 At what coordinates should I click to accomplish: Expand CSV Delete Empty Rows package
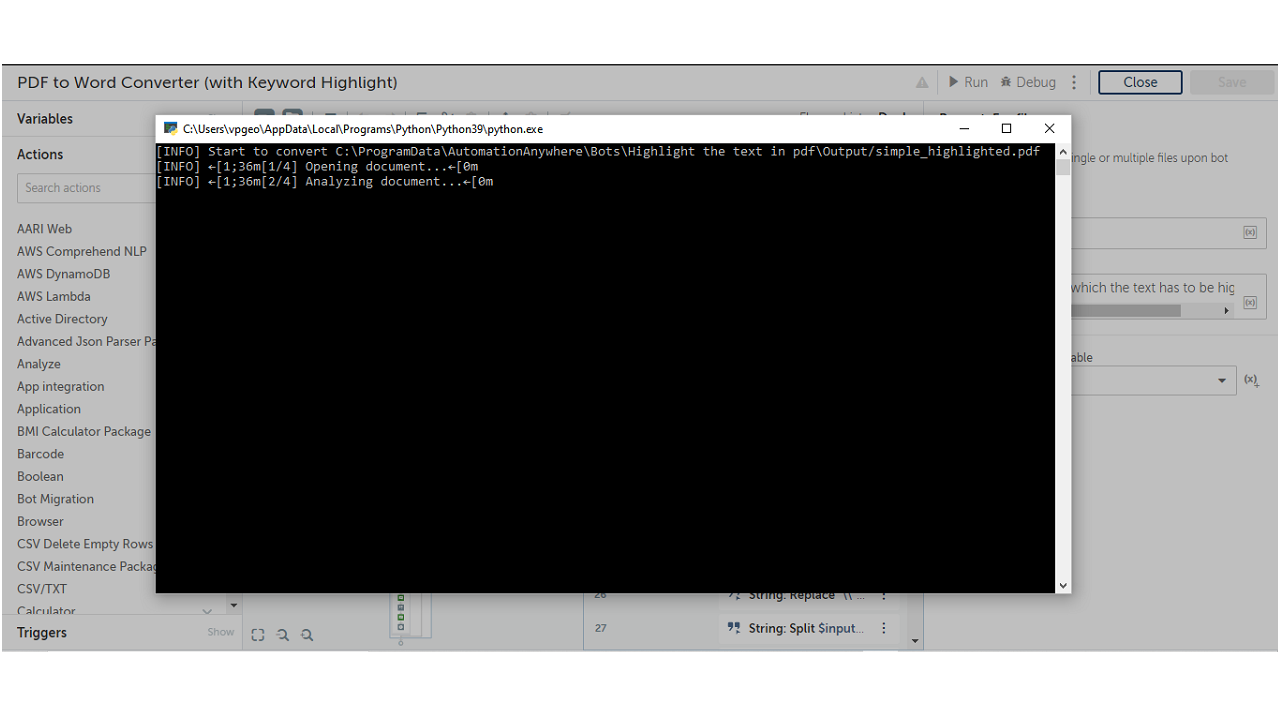[85, 544]
